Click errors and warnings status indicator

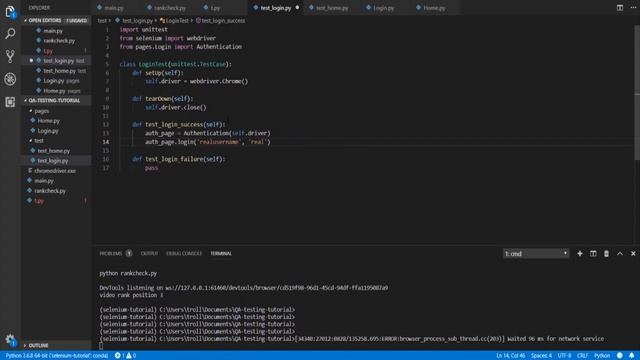coord(125,356)
